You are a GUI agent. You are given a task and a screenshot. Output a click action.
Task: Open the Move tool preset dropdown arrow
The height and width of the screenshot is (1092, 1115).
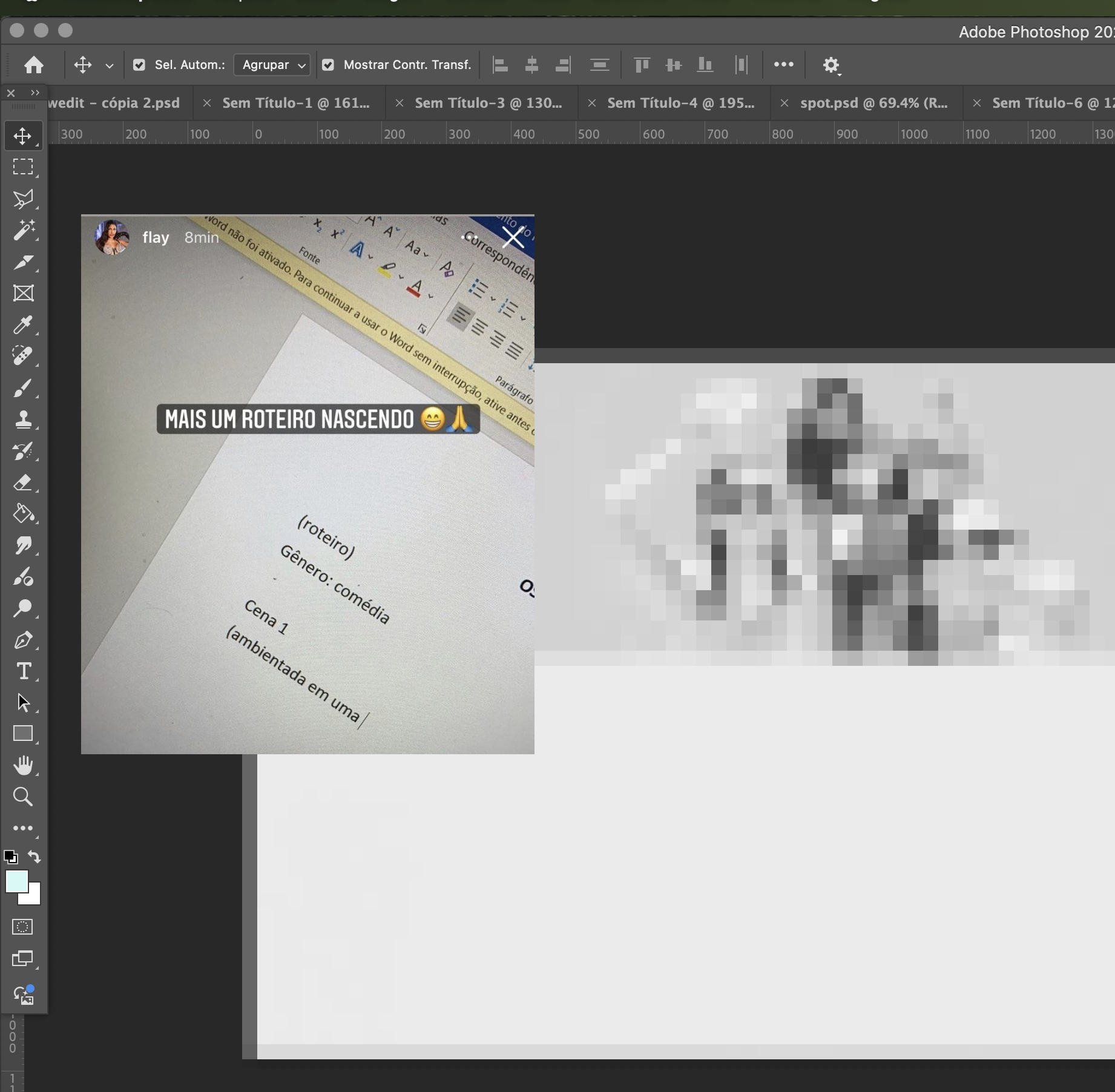[x=110, y=65]
